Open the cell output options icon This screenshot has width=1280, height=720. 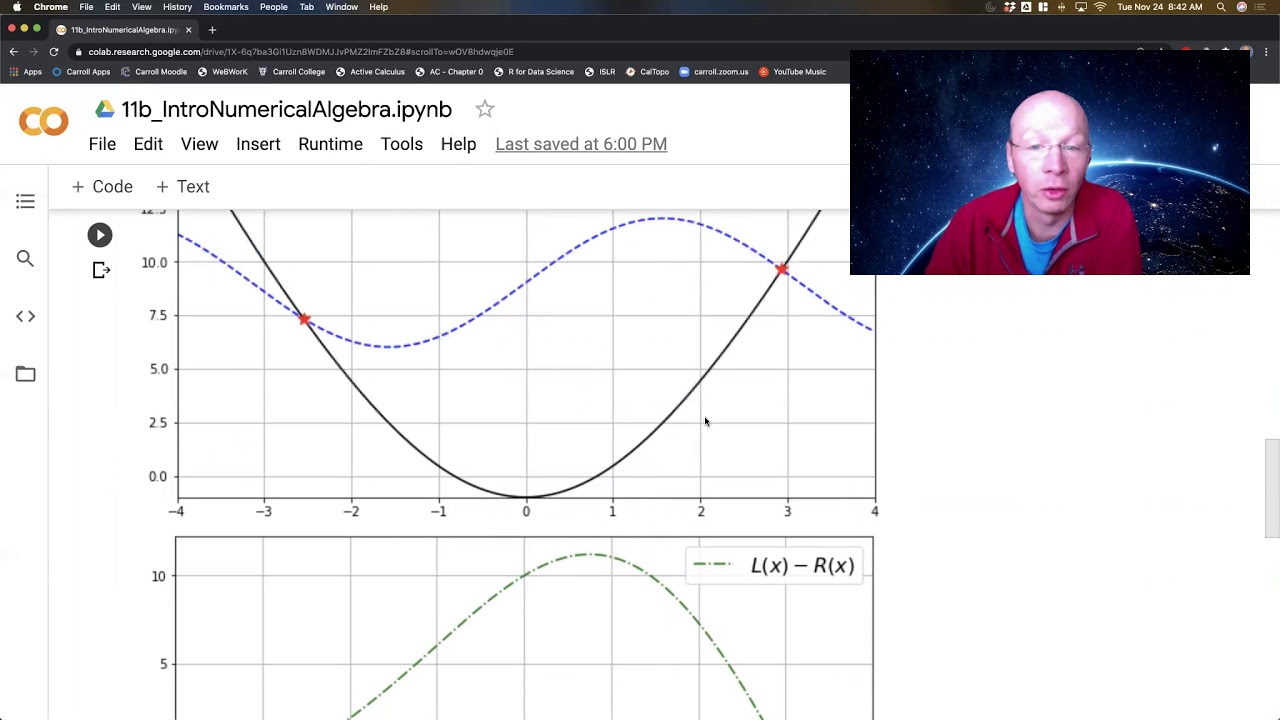pyautogui.click(x=101, y=270)
